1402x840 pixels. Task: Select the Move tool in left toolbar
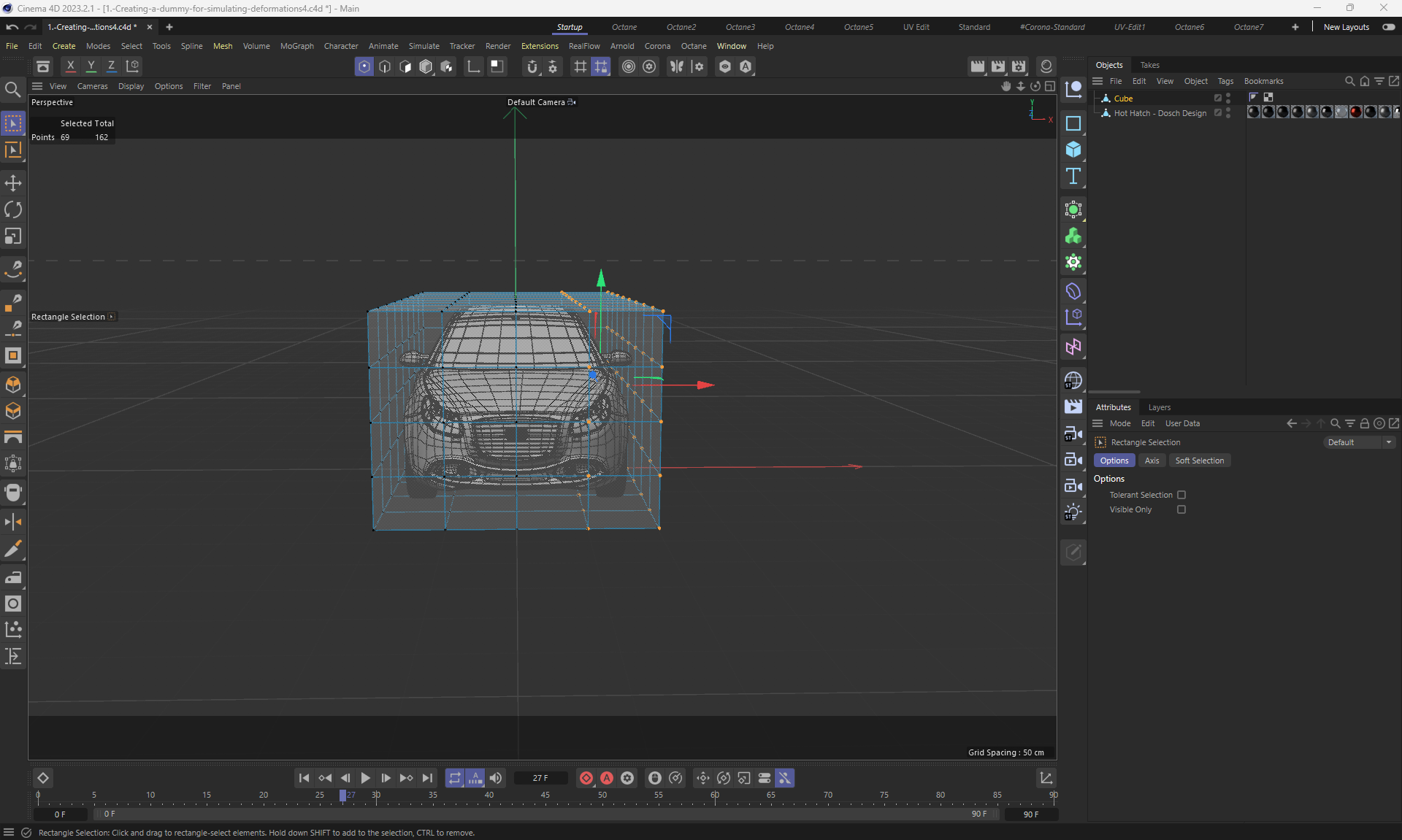pyautogui.click(x=13, y=183)
